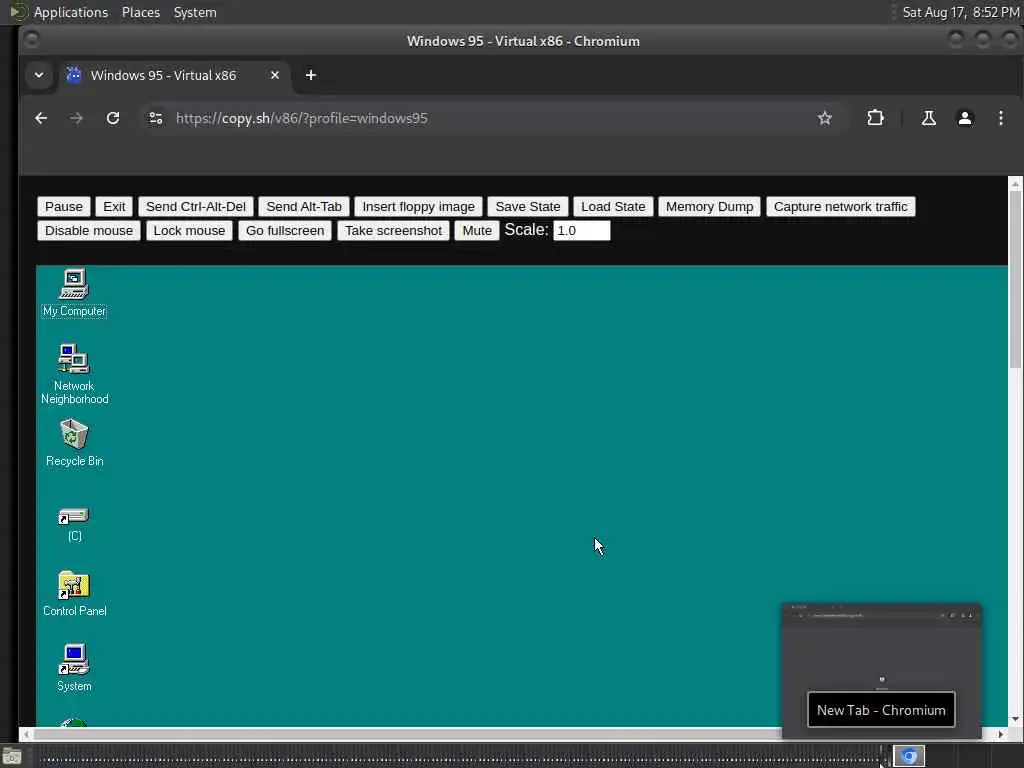Click Take screenshot
This screenshot has width=1024, height=768.
pyautogui.click(x=393, y=231)
